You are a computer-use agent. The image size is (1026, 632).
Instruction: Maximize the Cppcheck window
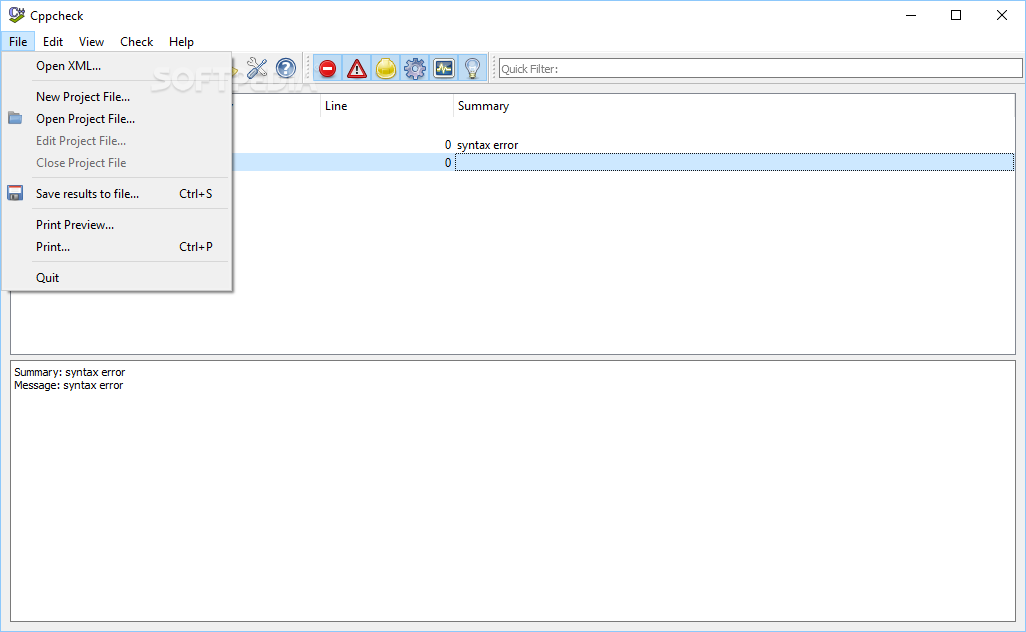pos(956,15)
